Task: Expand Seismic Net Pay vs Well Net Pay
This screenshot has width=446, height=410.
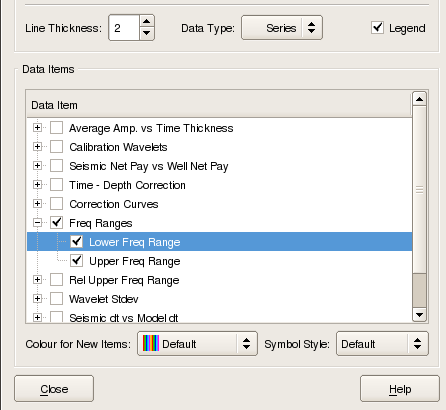Action: coord(37,166)
